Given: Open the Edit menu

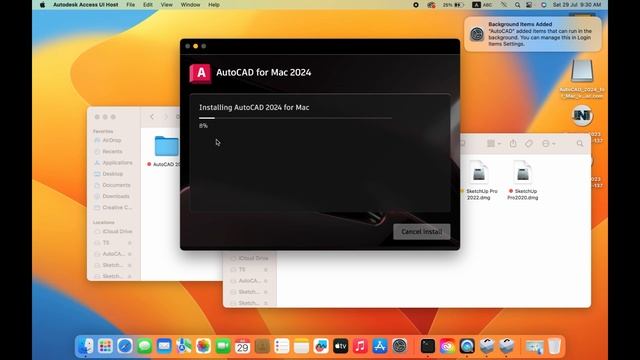Looking at the screenshot, I should 148,5.
